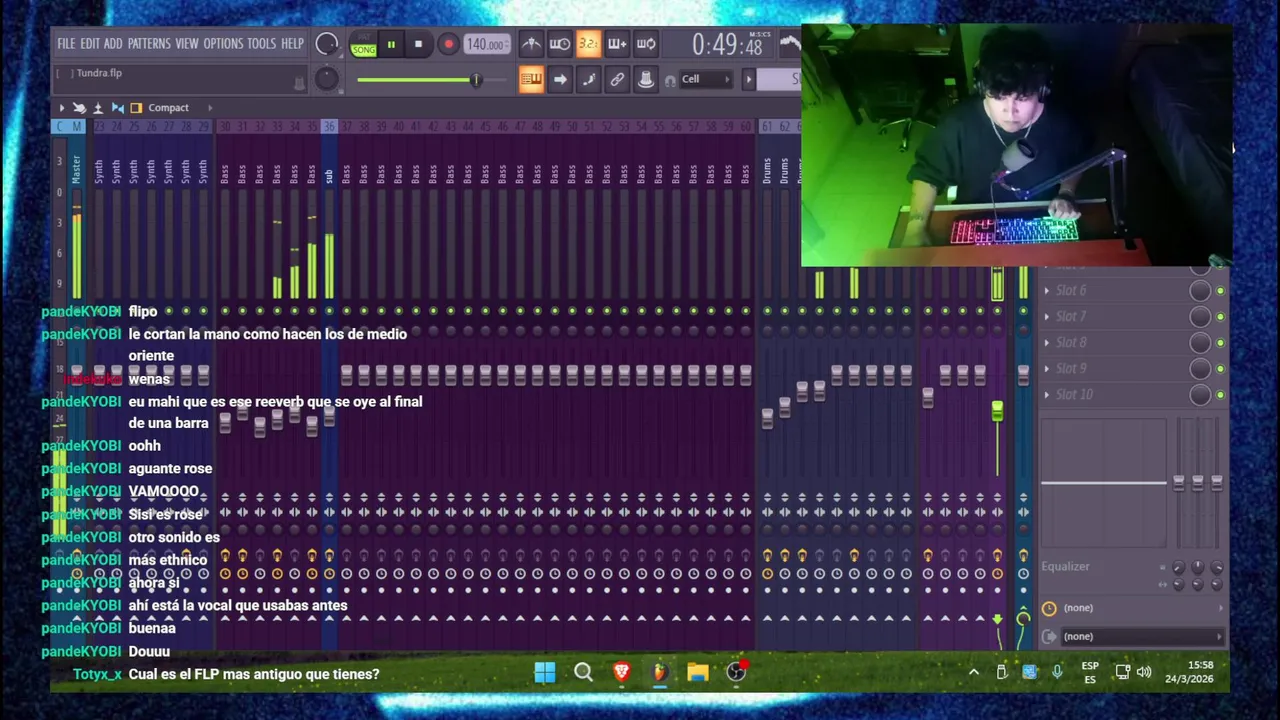Click FL Studio taskbar icon
The image size is (1280, 720).
(659, 673)
